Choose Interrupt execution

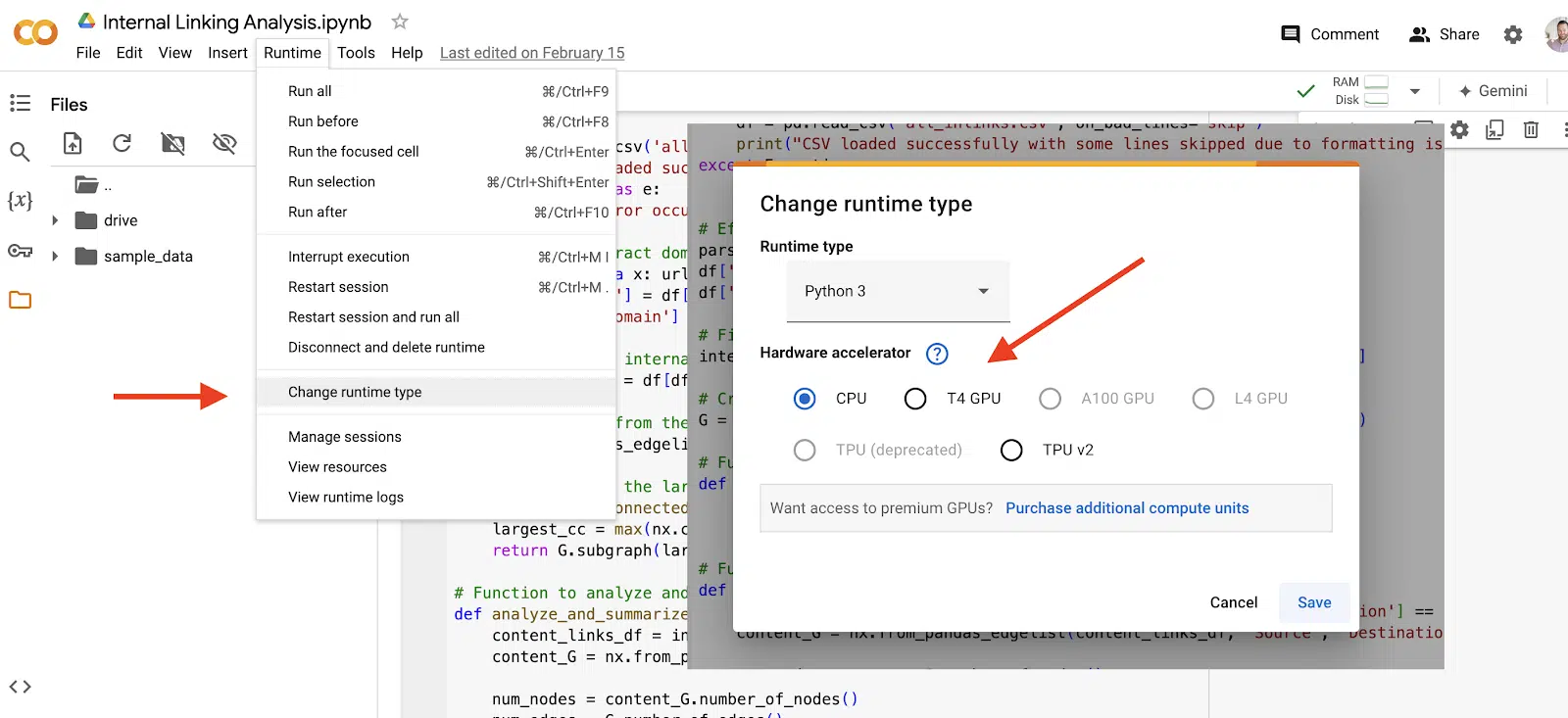click(x=436, y=257)
